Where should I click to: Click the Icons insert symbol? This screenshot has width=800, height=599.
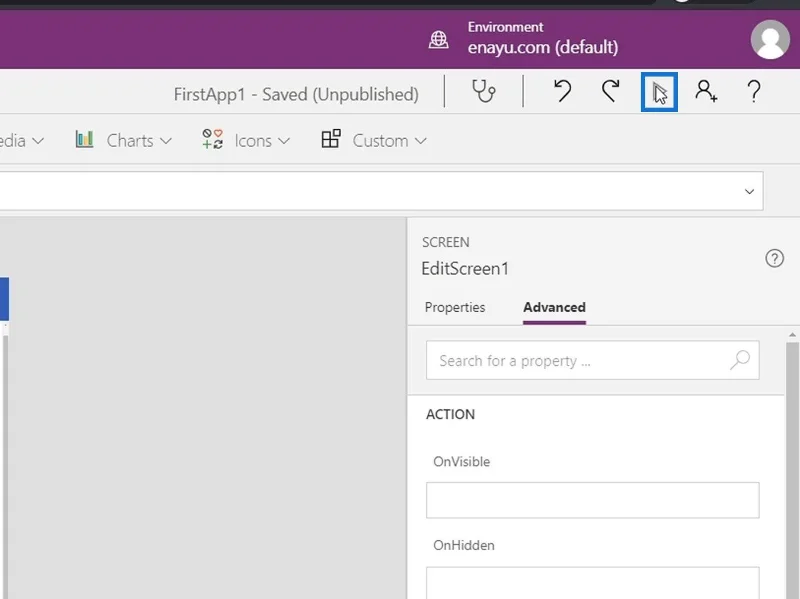[212, 139]
